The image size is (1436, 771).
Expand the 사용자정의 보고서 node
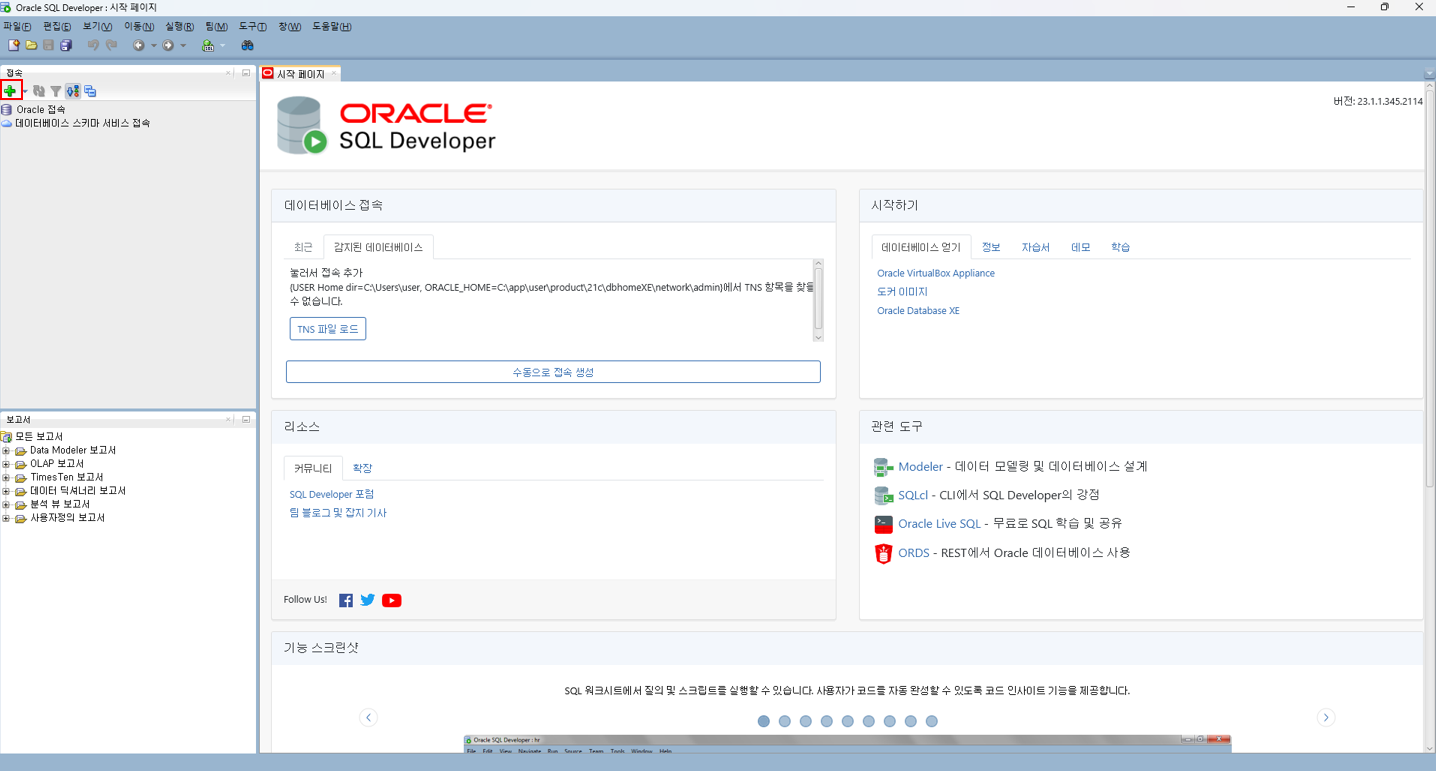pos(6,518)
